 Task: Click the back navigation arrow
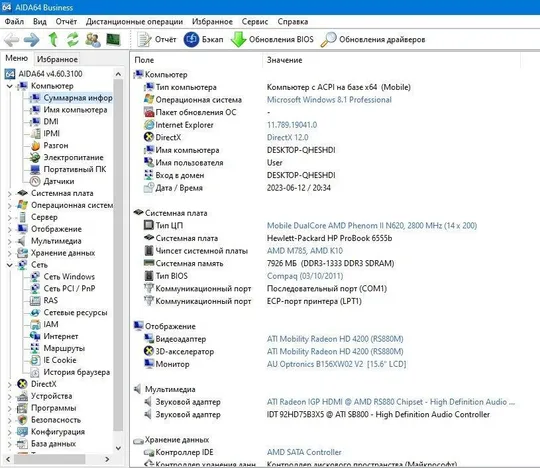(x=11, y=40)
